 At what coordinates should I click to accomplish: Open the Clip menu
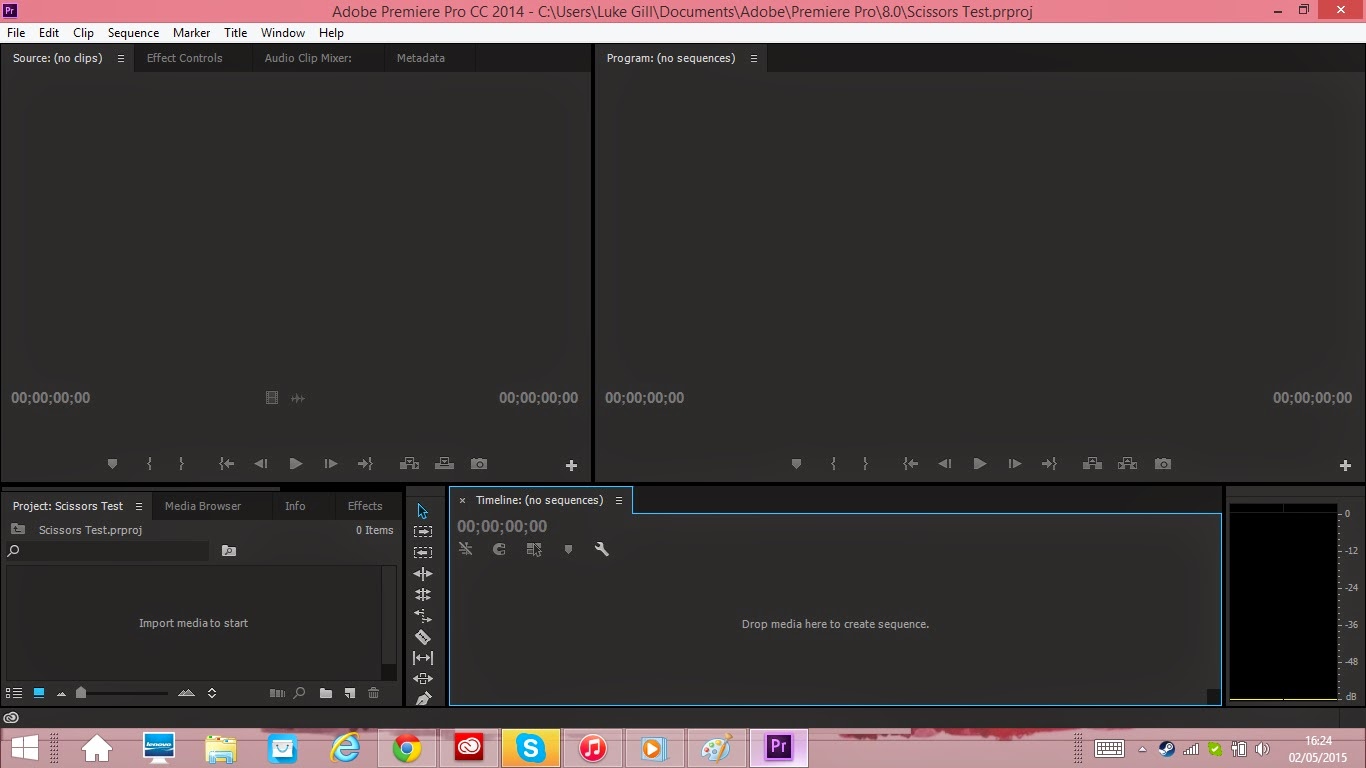83,33
